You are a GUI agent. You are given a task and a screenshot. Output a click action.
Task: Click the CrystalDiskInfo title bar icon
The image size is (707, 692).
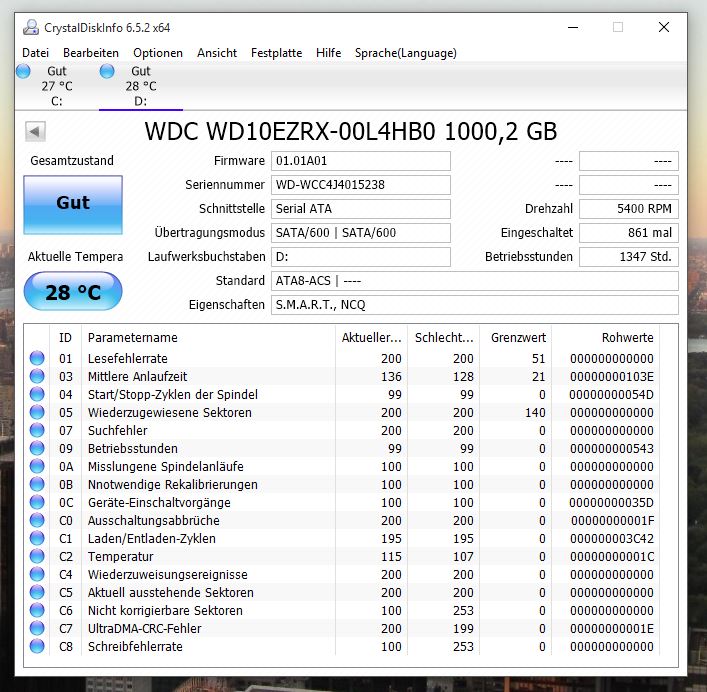31,27
